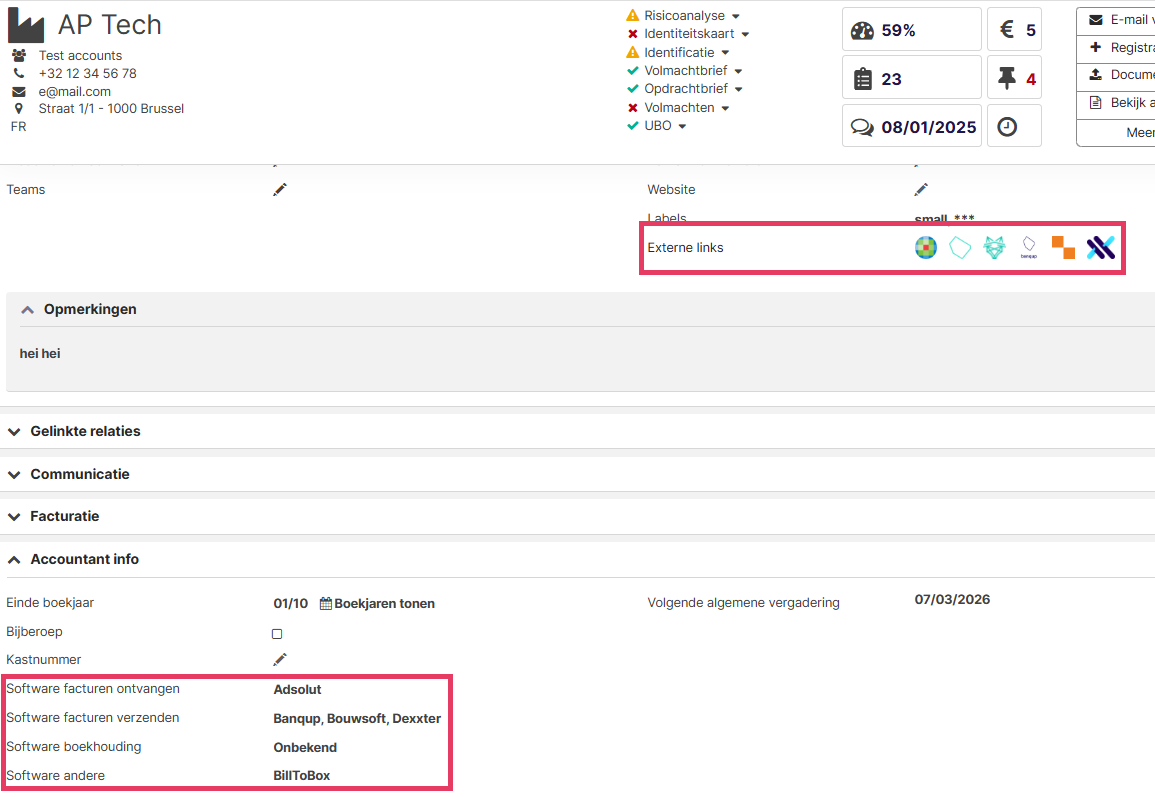Click the Docume... upload button
The width and height of the screenshot is (1155, 797).
[x=1116, y=75]
